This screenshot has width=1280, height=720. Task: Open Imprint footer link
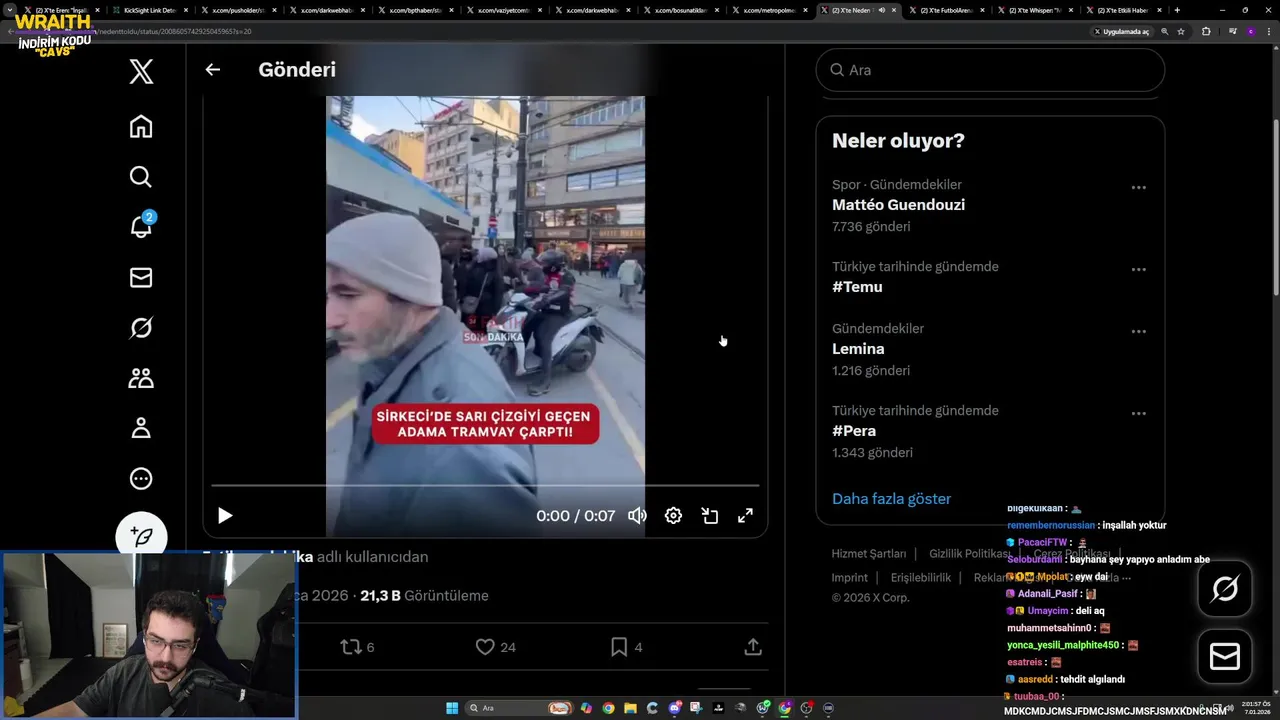pyautogui.click(x=850, y=578)
